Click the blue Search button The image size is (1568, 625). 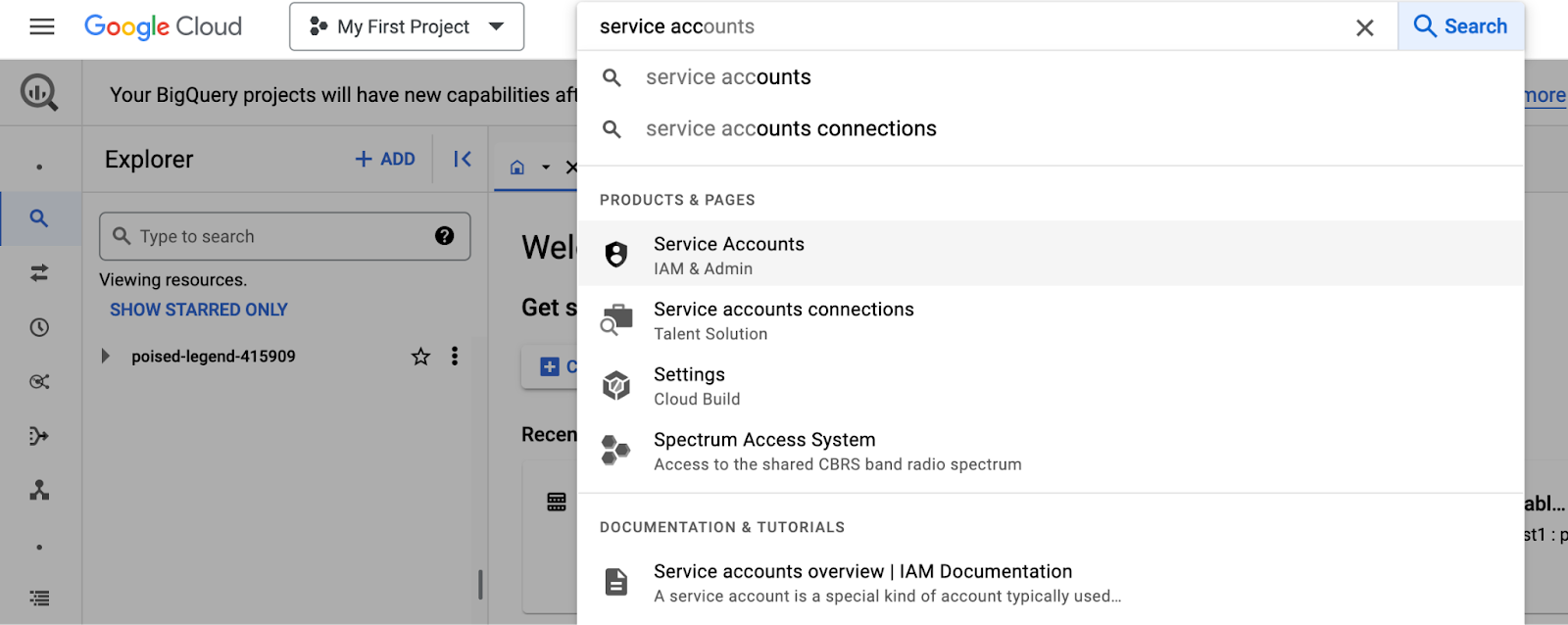tap(1460, 26)
